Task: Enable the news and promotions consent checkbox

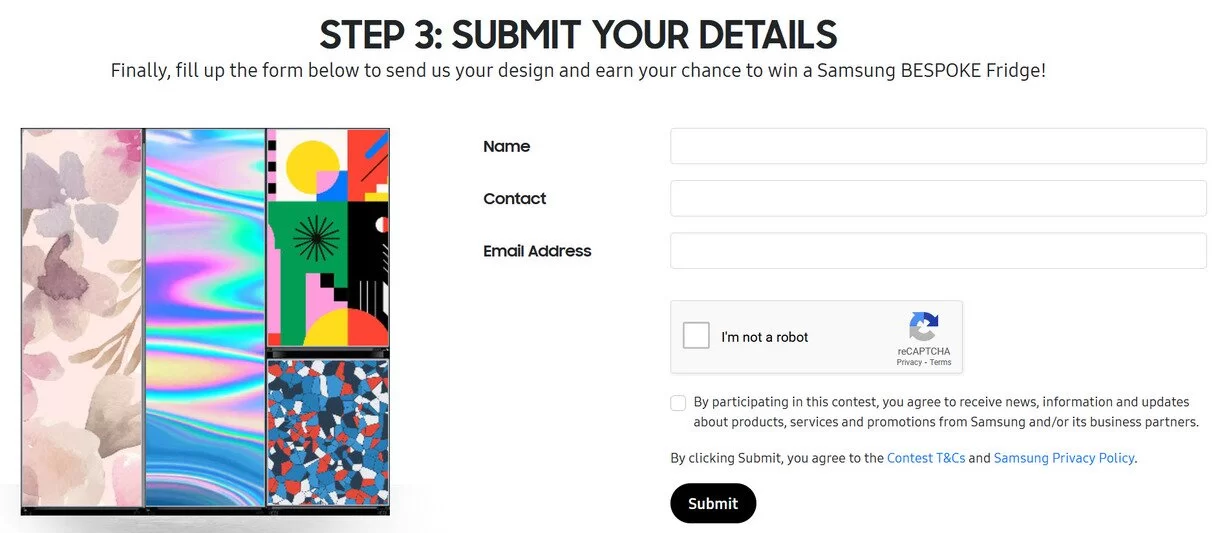Action: [x=678, y=403]
